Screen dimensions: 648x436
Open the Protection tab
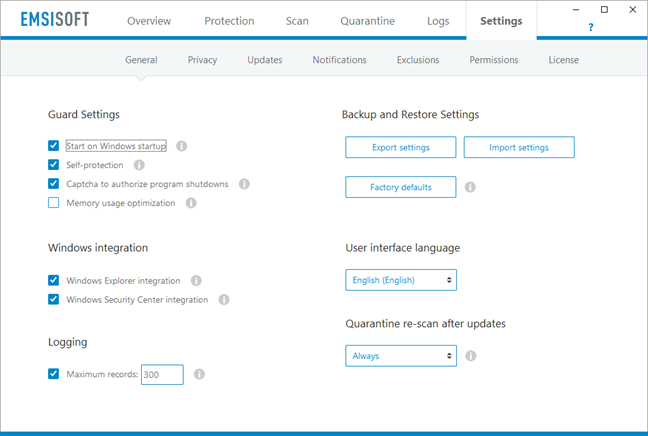229,21
